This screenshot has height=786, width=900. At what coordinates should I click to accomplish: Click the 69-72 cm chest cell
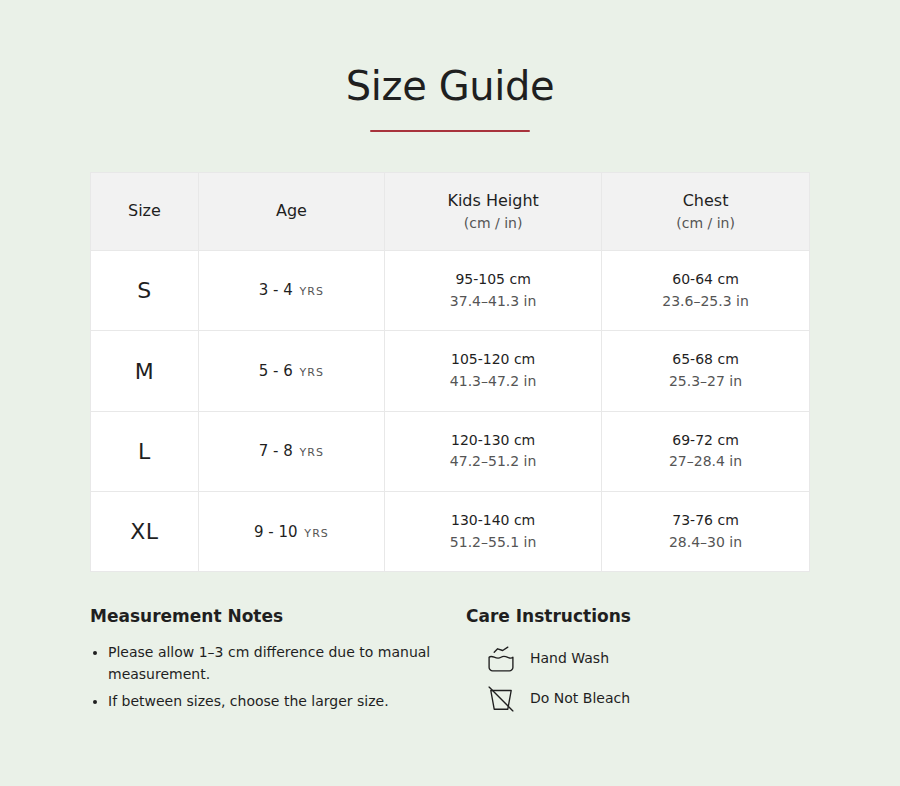[x=705, y=451]
